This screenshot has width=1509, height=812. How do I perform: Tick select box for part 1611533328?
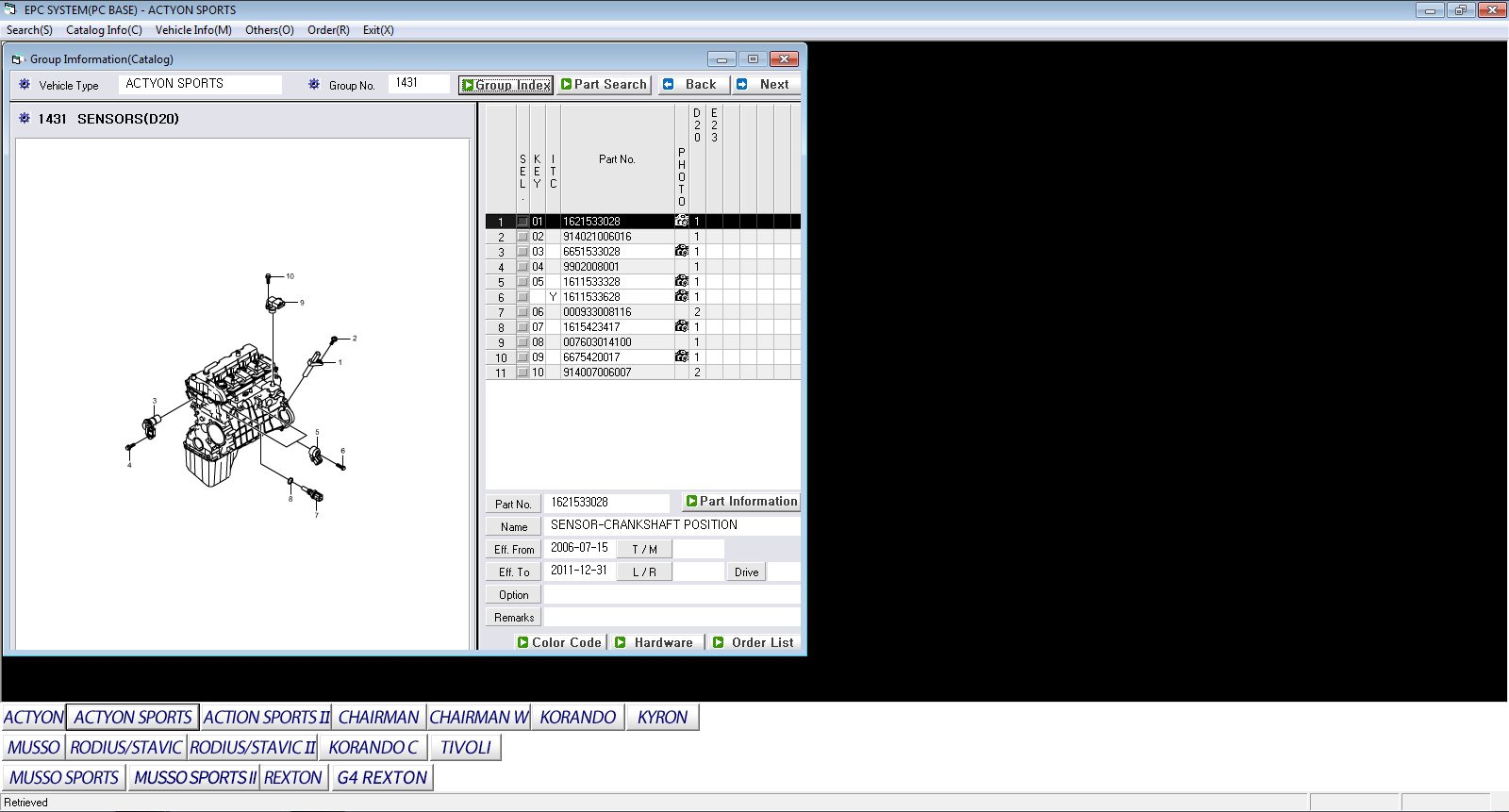point(522,282)
